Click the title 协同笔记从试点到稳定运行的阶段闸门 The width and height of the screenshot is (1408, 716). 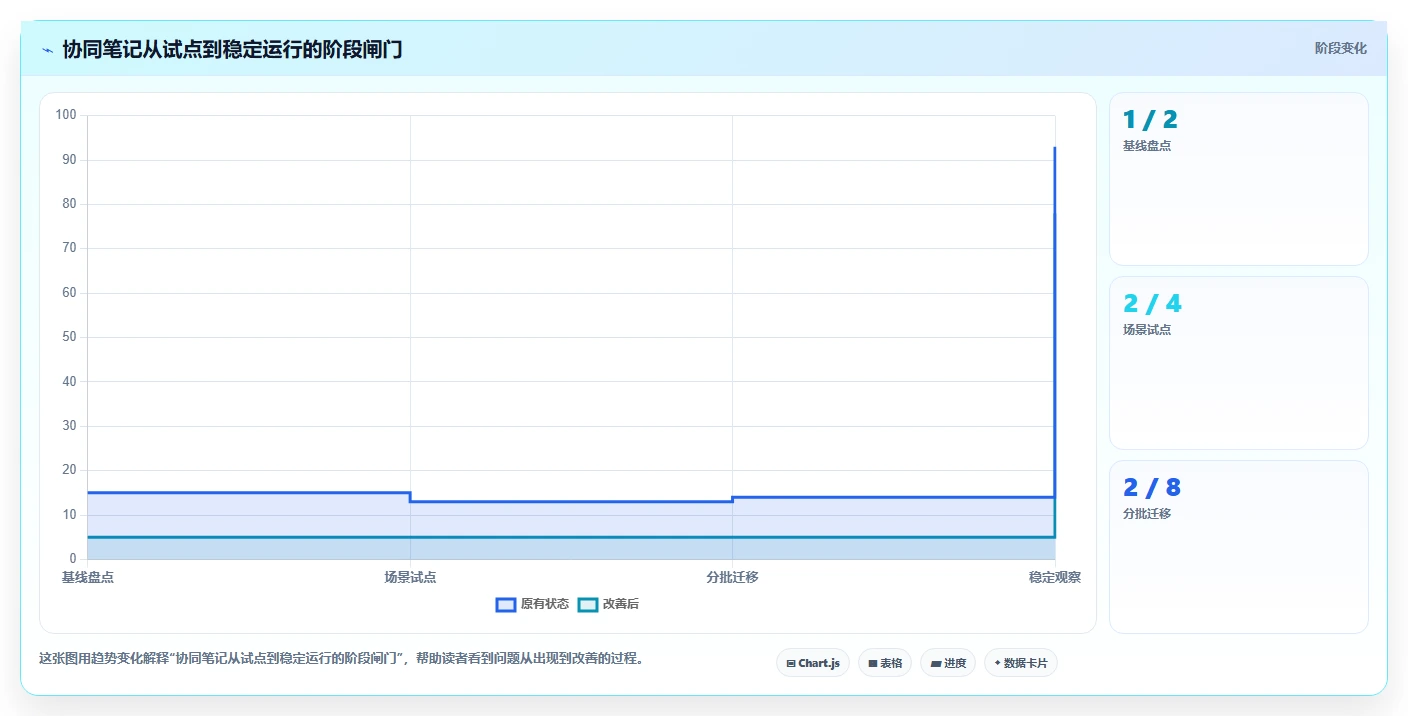232,50
